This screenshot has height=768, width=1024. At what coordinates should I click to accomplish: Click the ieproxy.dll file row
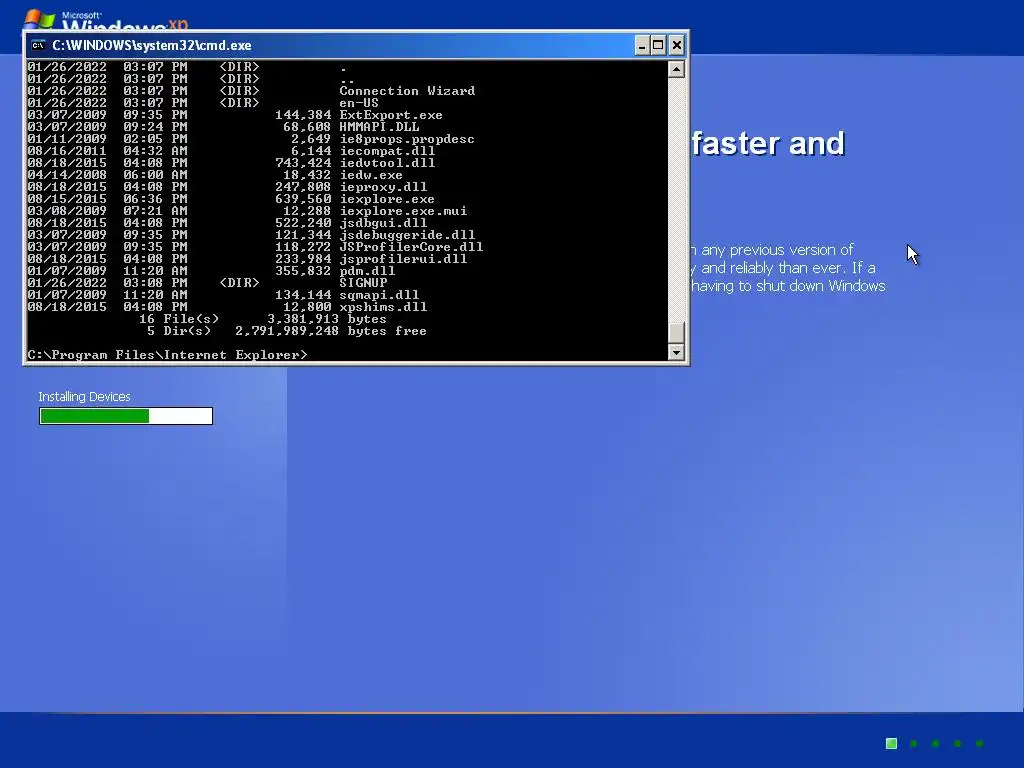click(227, 187)
